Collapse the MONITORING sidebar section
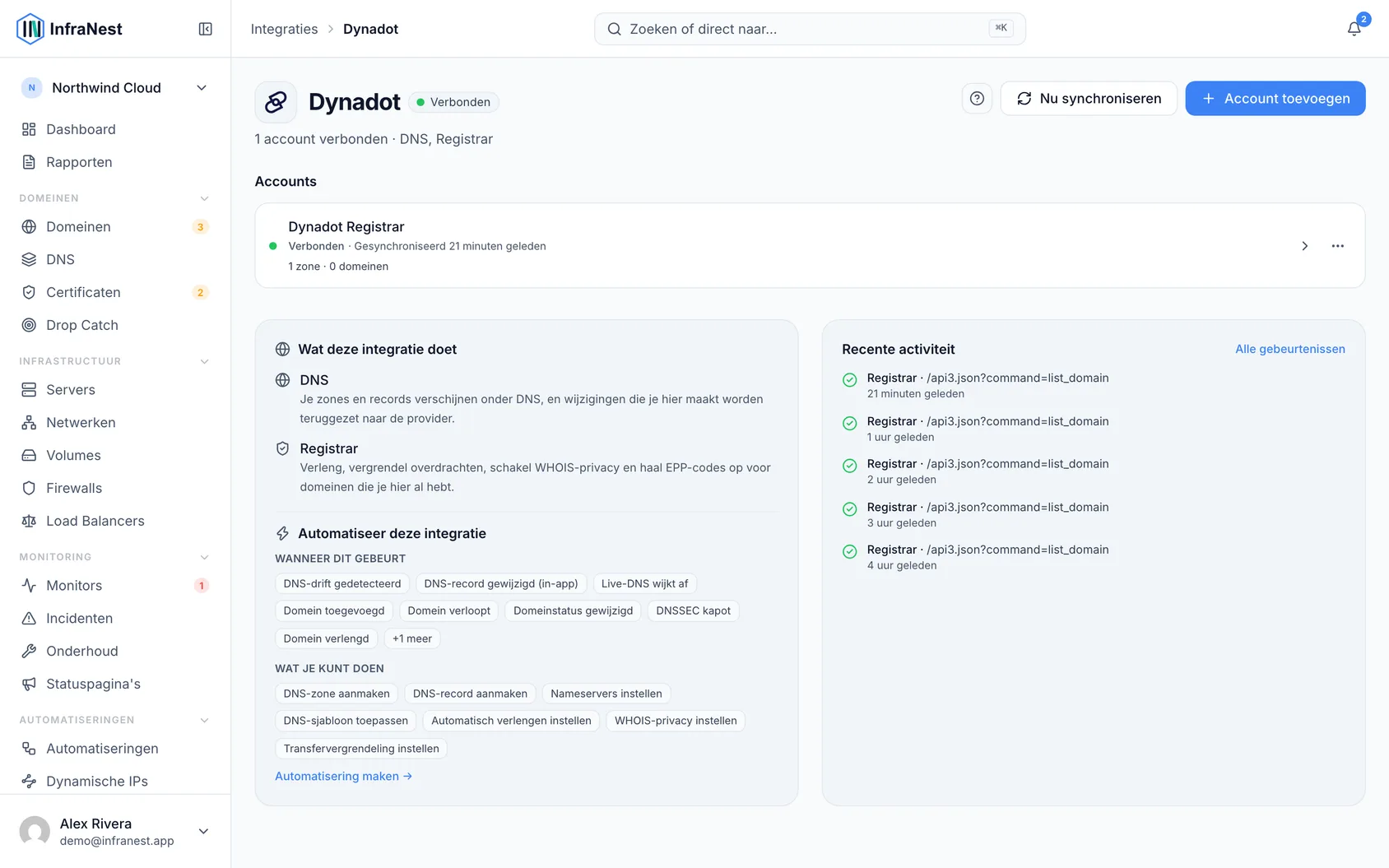 [x=204, y=557]
